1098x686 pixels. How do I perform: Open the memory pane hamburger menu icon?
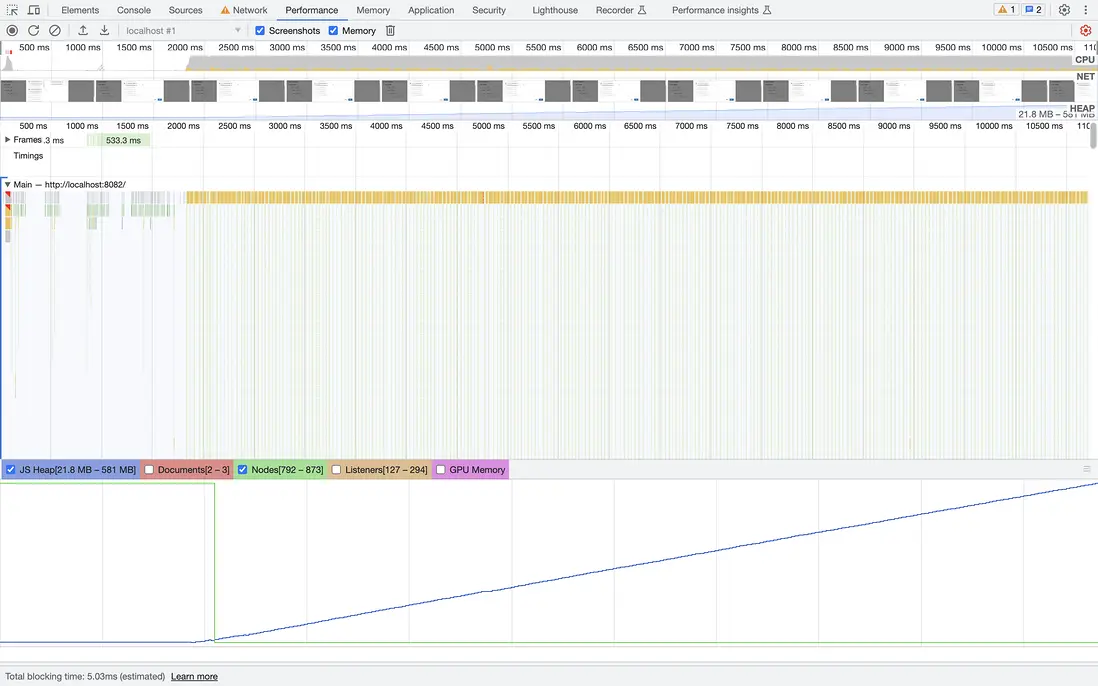pyautogui.click(x=1087, y=469)
